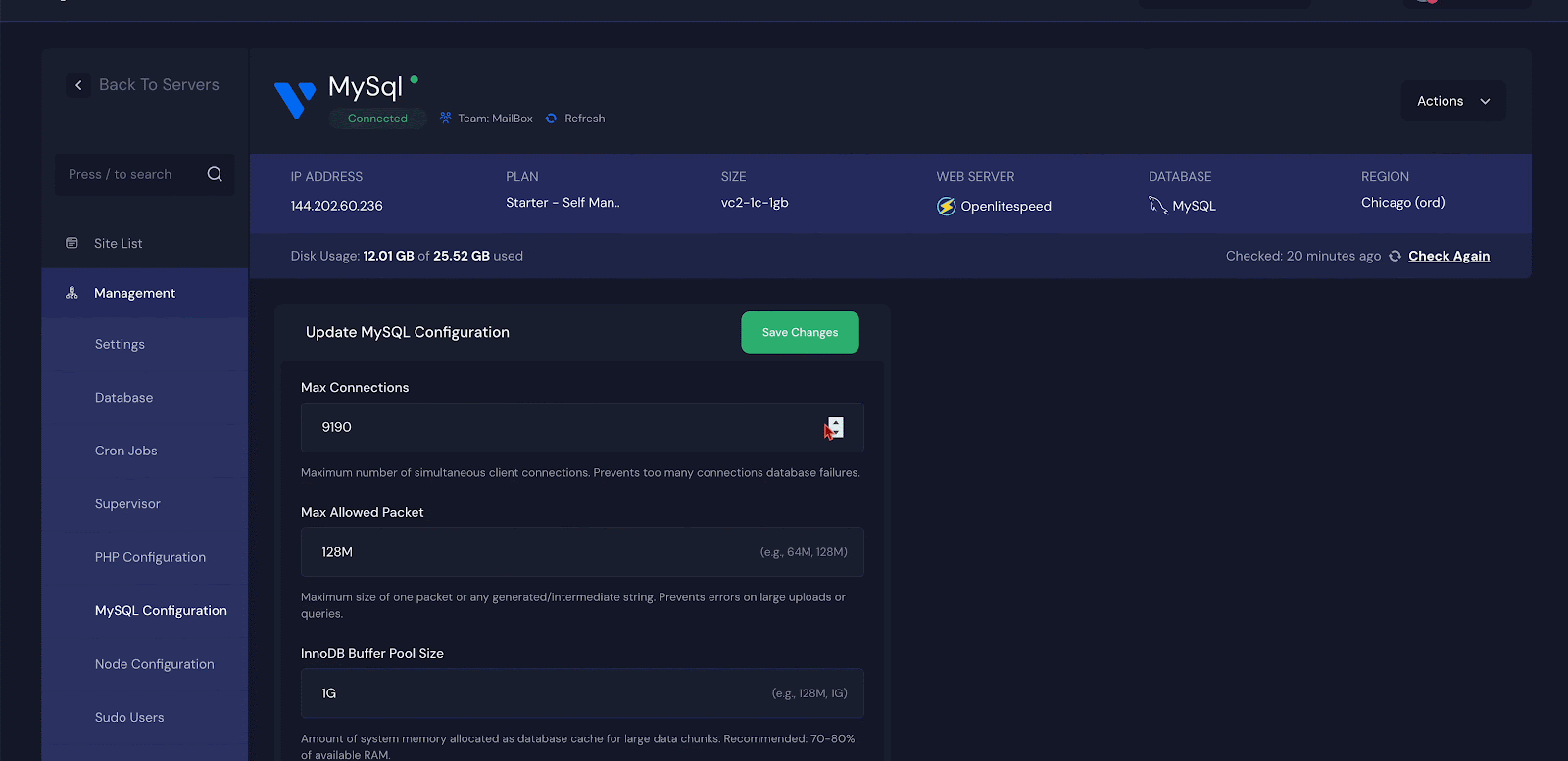
Task: Open Node Configuration page
Action: [x=154, y=664]
